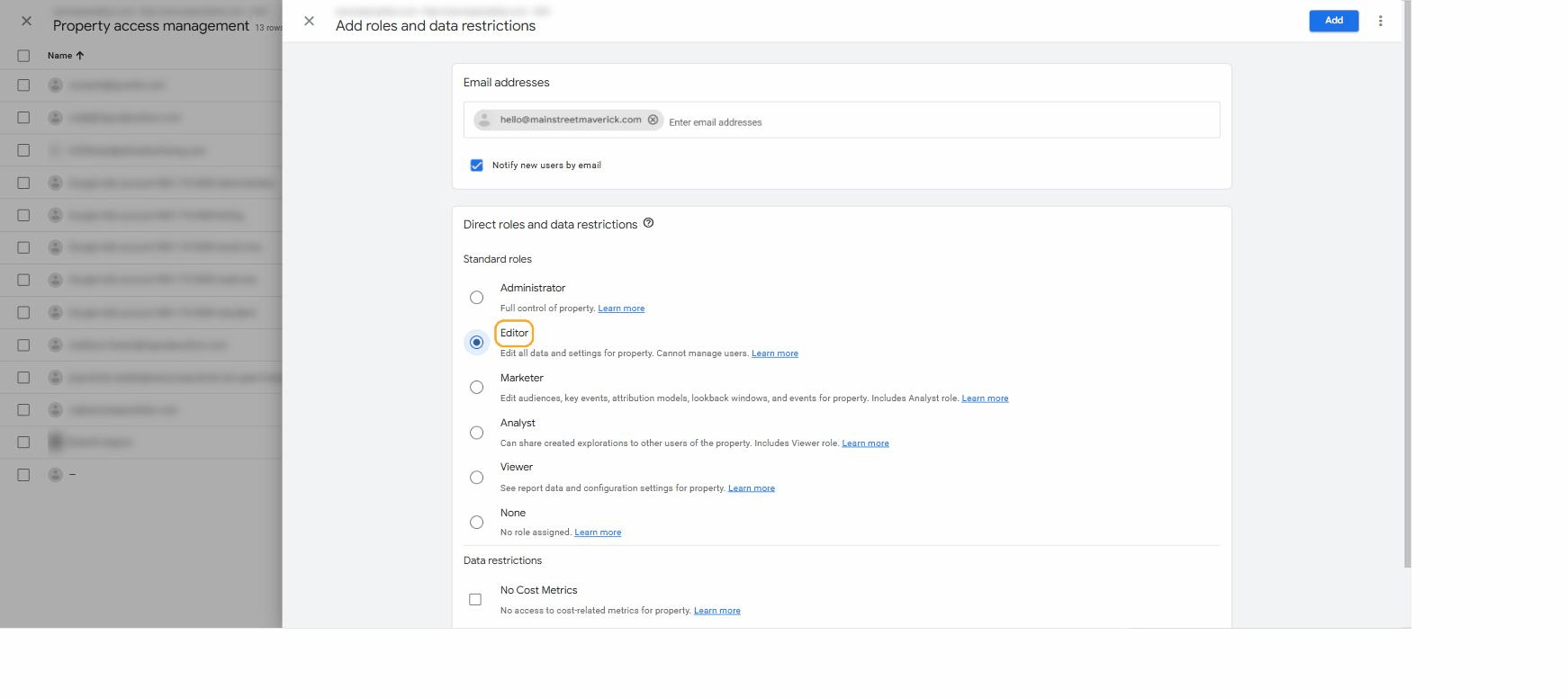Remove the hello@mainstreetmaverick.com email chip
This screenshot has height=698, width=1568.
point(653,120)
